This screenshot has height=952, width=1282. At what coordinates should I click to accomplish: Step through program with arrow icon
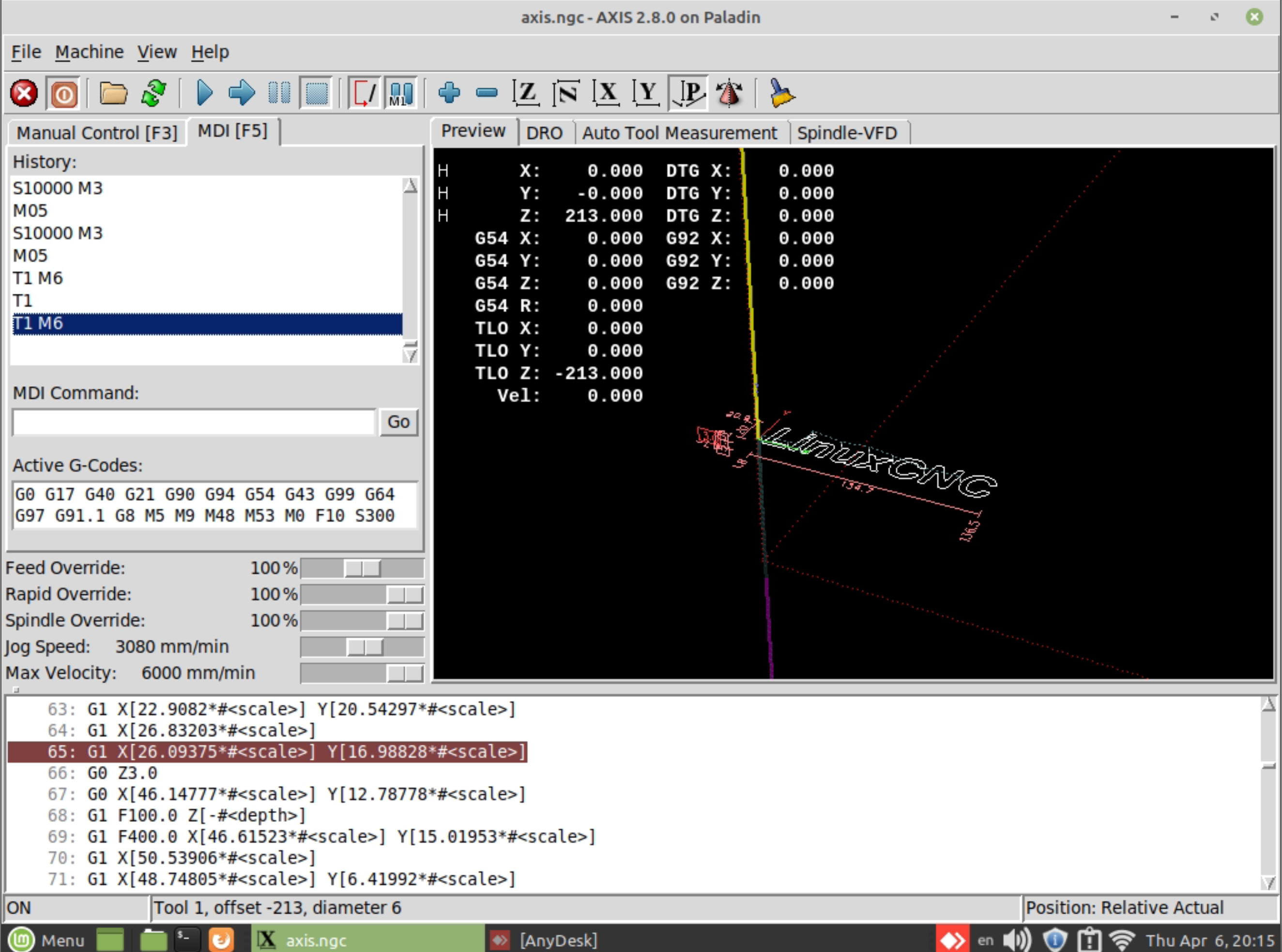click(x=242, y=93)
